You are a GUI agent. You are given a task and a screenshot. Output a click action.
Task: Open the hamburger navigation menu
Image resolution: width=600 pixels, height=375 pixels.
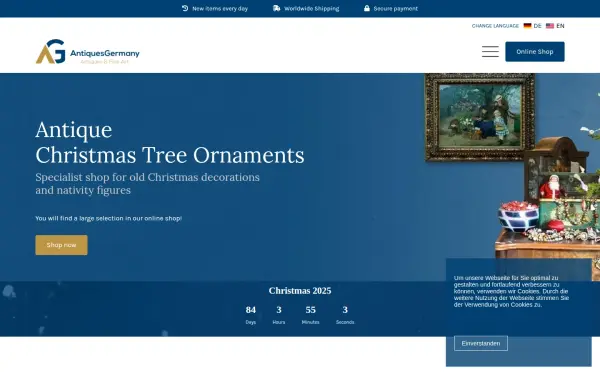pyautogui.click(x=490, y=51)
